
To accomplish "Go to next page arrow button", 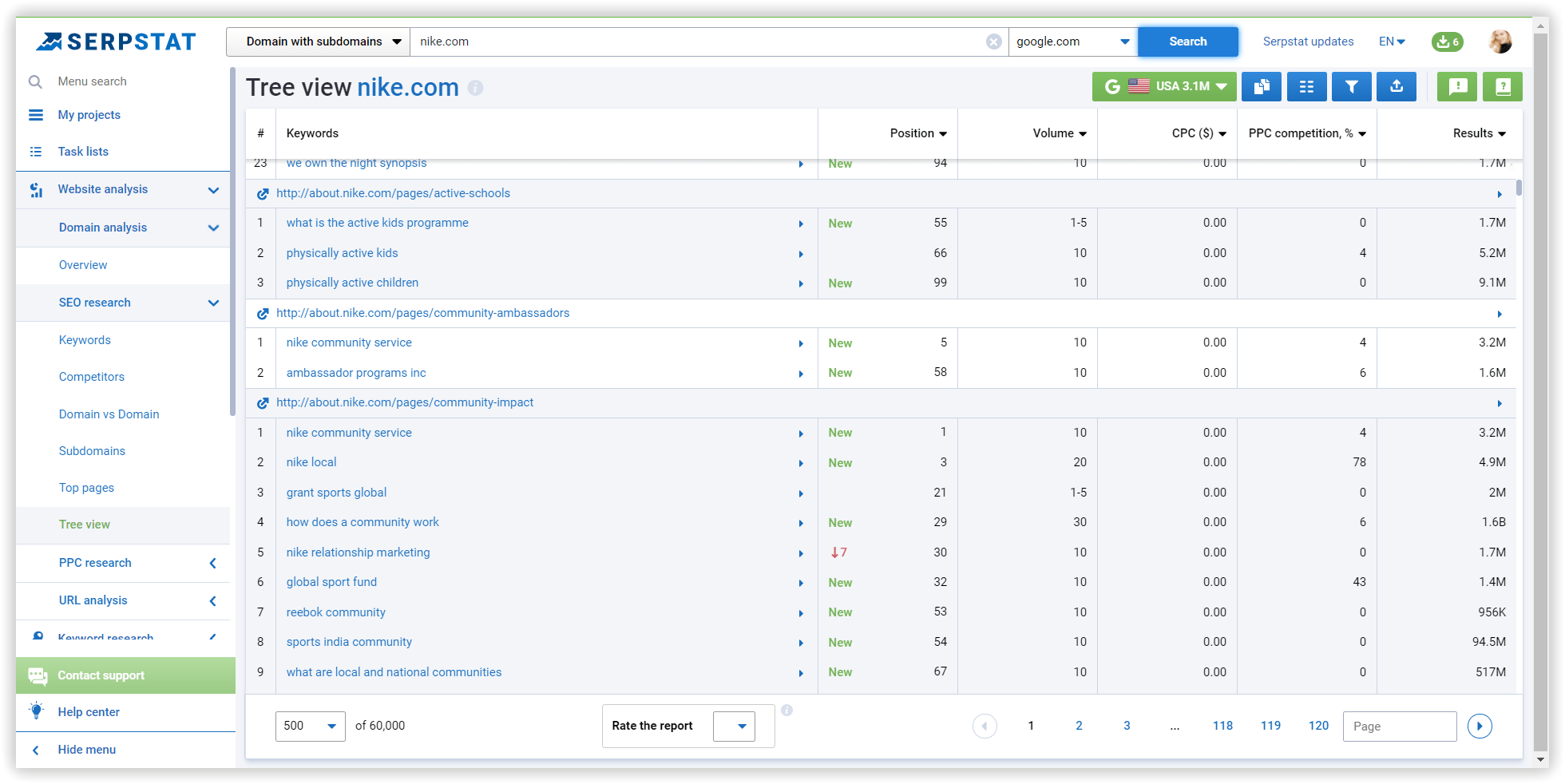I will 1480,726.
